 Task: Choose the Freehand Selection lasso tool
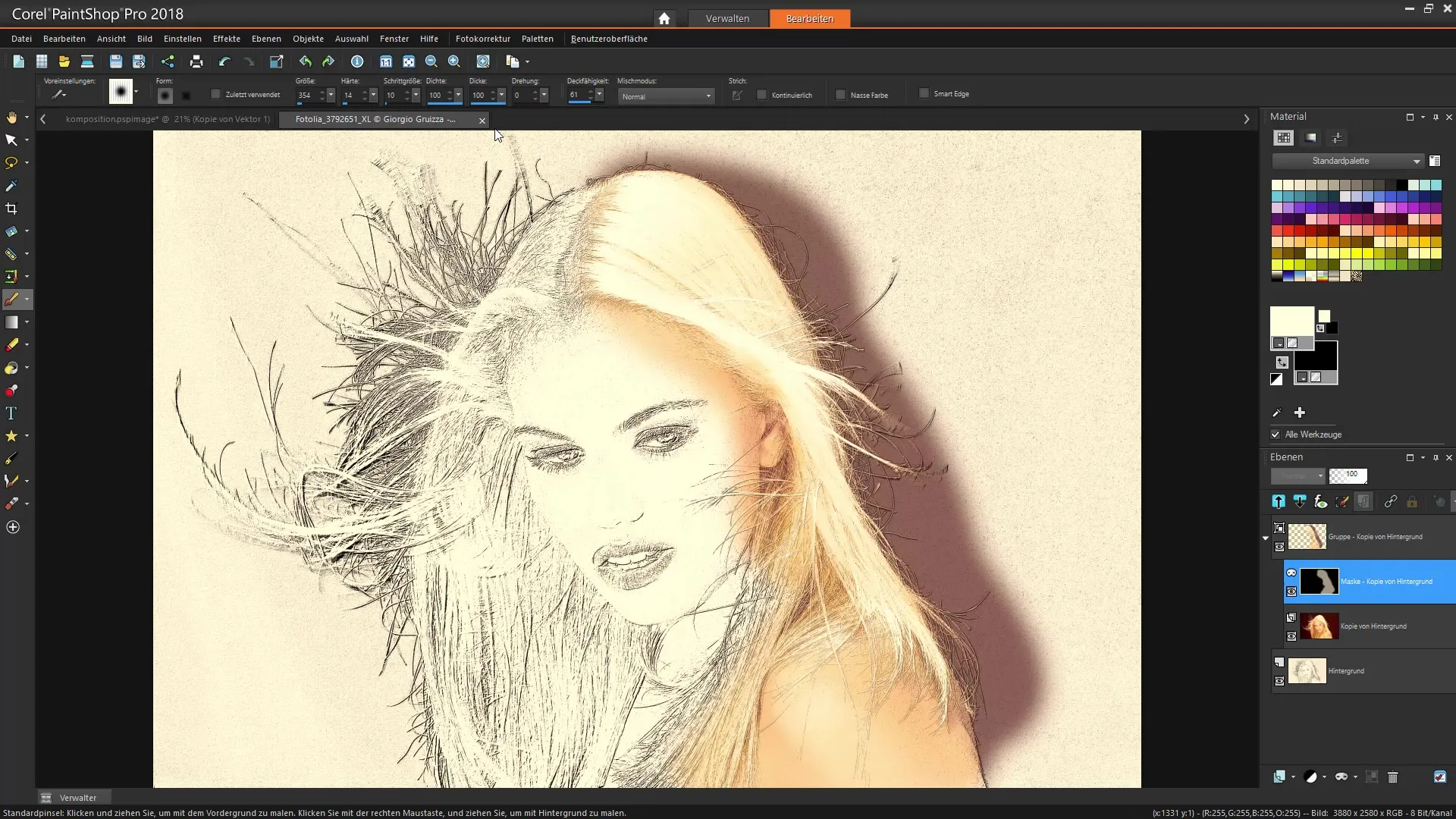(x=11, y=162)
